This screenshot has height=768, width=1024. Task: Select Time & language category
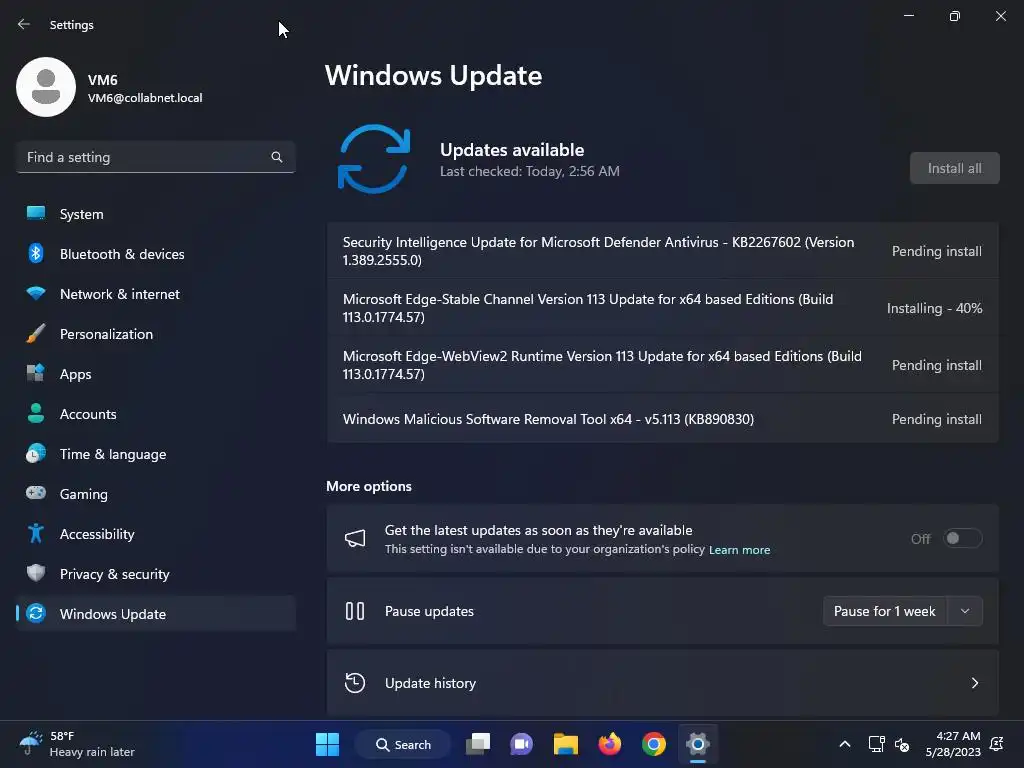[155, 454]
